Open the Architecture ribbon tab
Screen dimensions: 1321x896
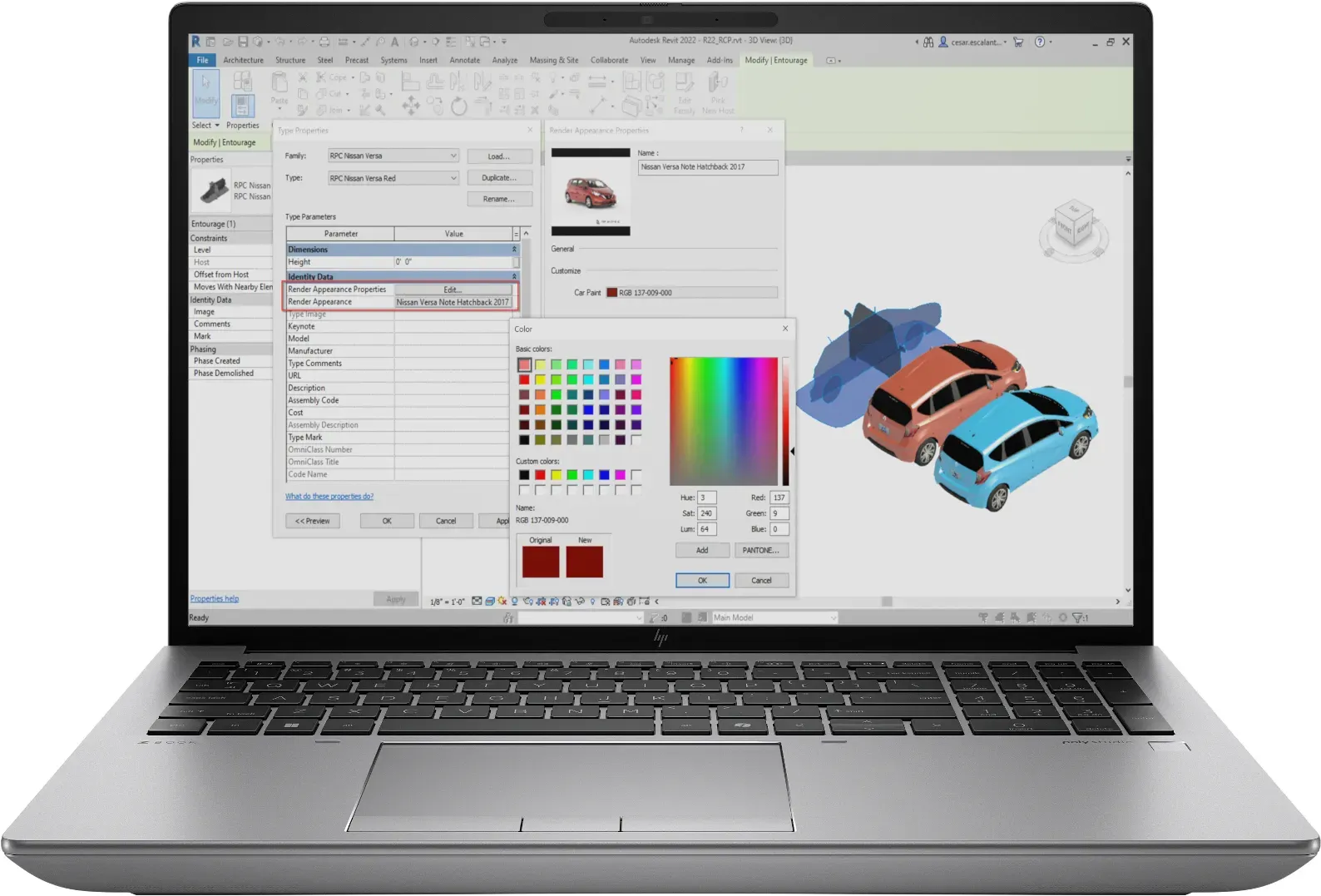pyautogui.click(x=243, y=61)
